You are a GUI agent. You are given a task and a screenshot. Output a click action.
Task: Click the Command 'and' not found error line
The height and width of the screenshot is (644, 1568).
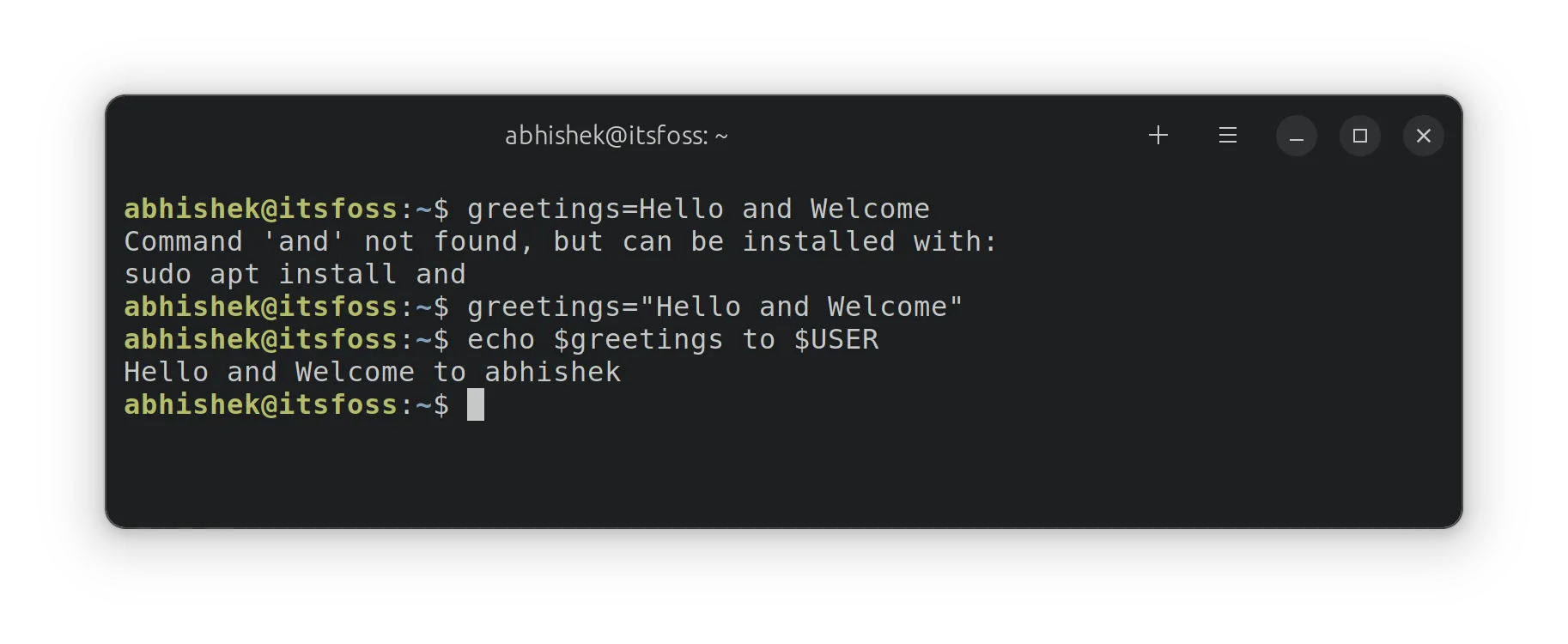point(558,241)
